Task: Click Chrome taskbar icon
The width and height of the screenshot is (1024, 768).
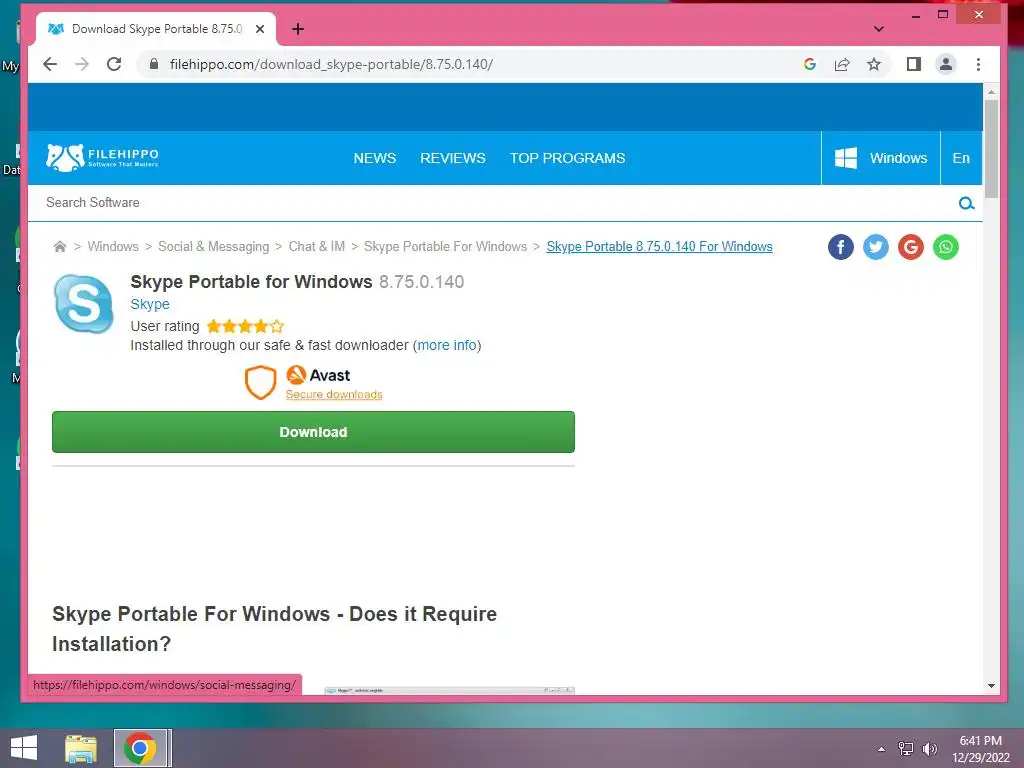Action: tap(140, 748)
